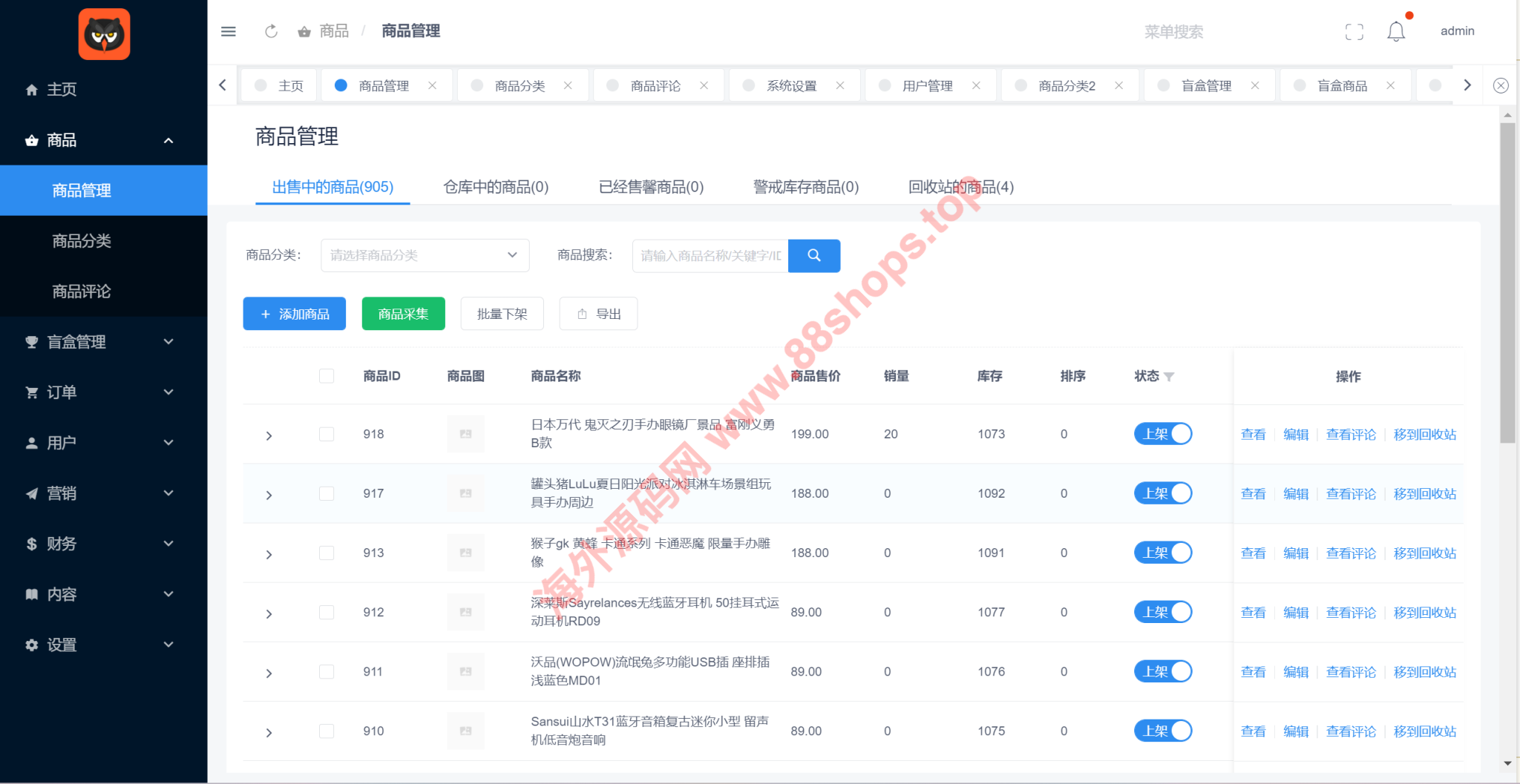1520x784 pixels.
Task: Select all products via header checkbox
Action: (x=327, y=376)
